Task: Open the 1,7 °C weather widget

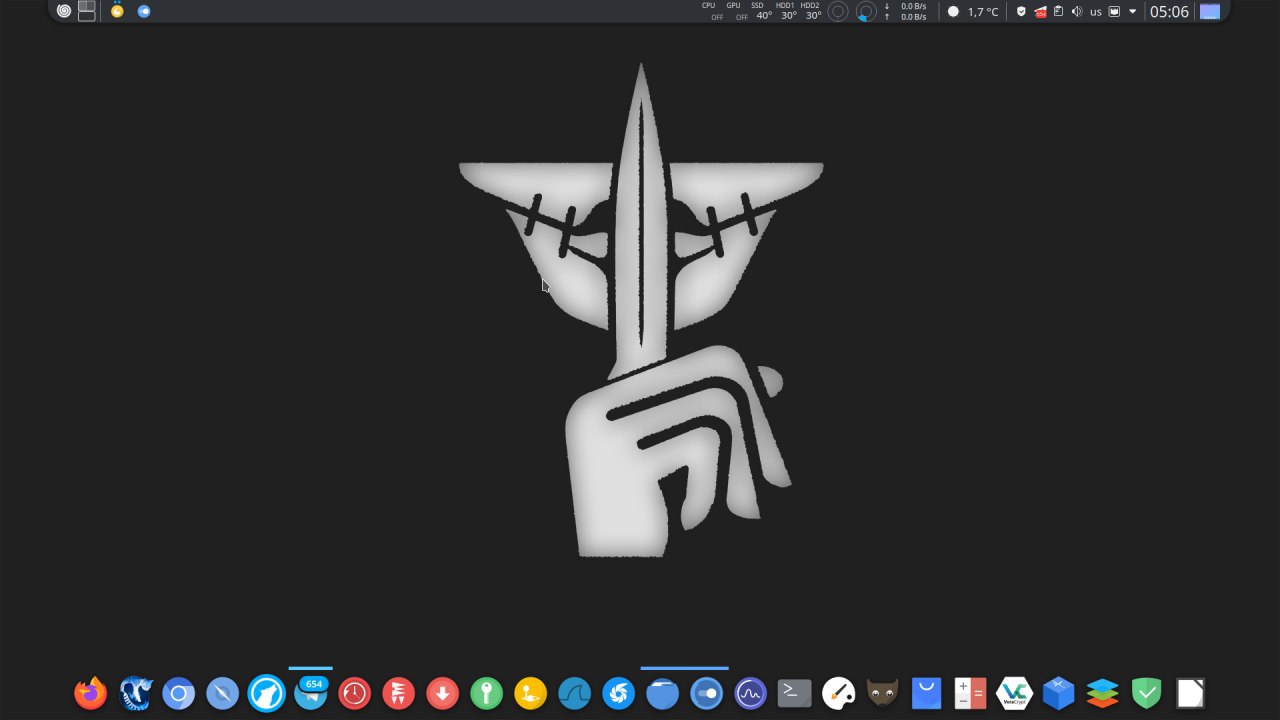Action: point(973,12)
